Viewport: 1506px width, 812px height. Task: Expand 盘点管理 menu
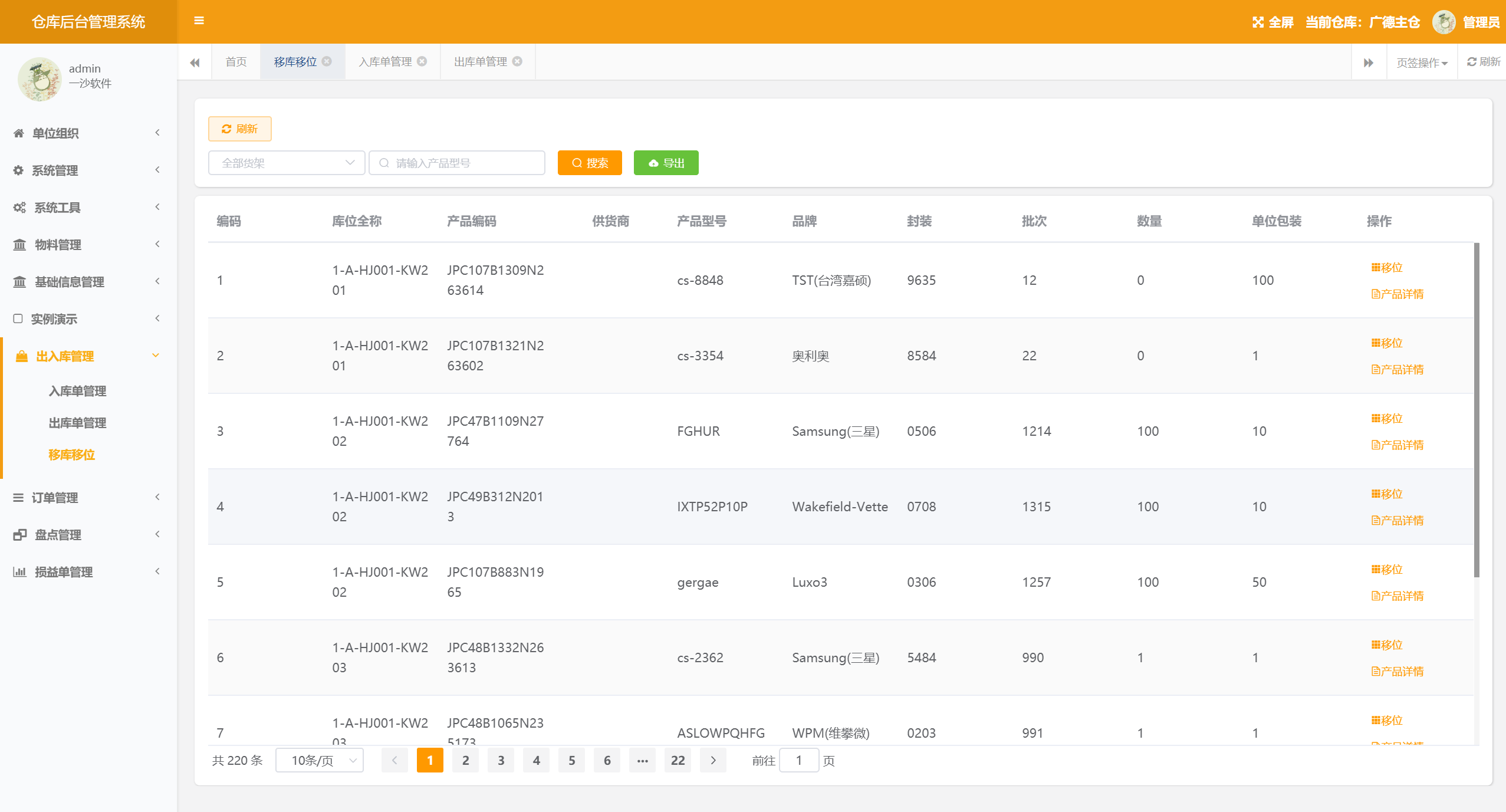tap(88, 535)
